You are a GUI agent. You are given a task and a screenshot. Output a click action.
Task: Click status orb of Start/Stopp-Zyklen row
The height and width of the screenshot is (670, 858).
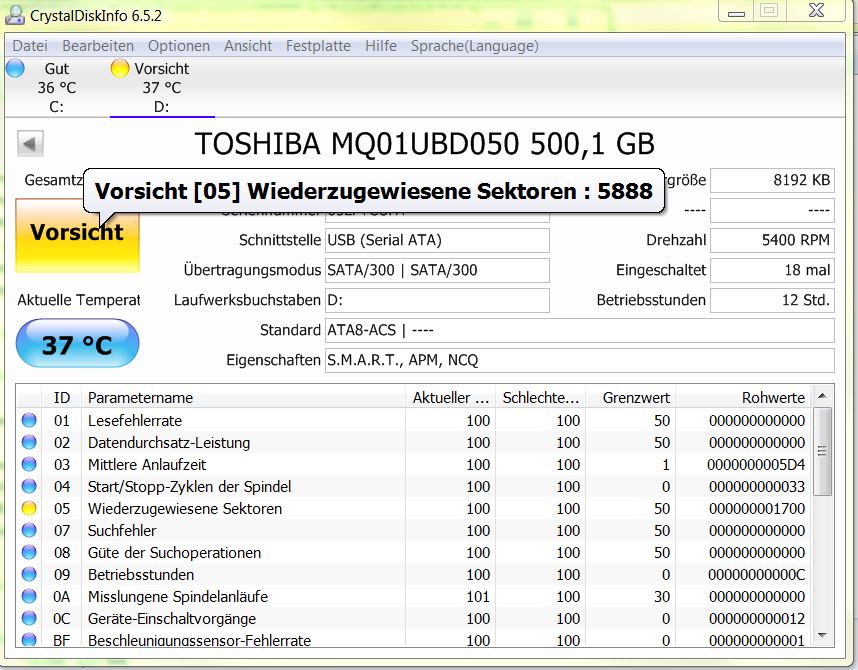pyautogui.click(x=29, y=486)
